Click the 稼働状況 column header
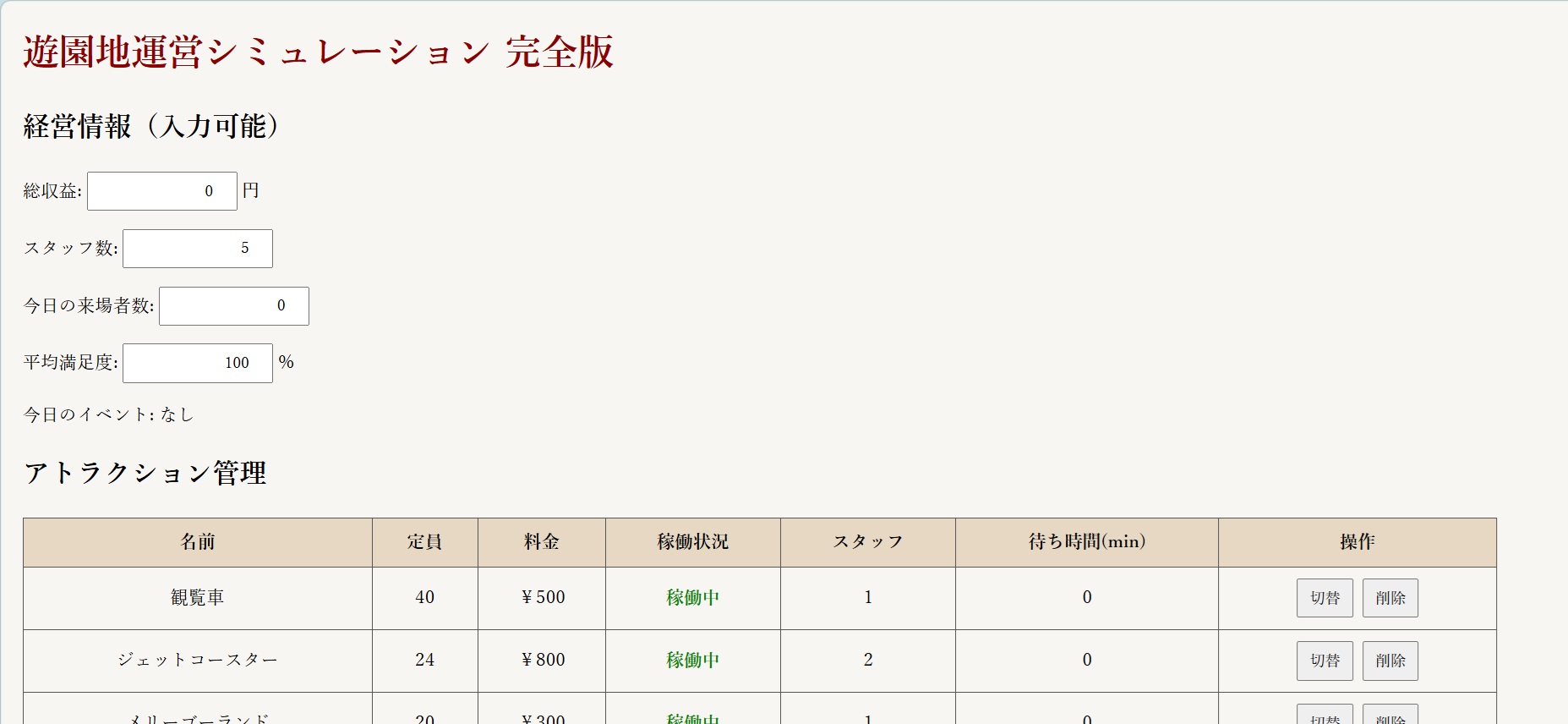 692,542
